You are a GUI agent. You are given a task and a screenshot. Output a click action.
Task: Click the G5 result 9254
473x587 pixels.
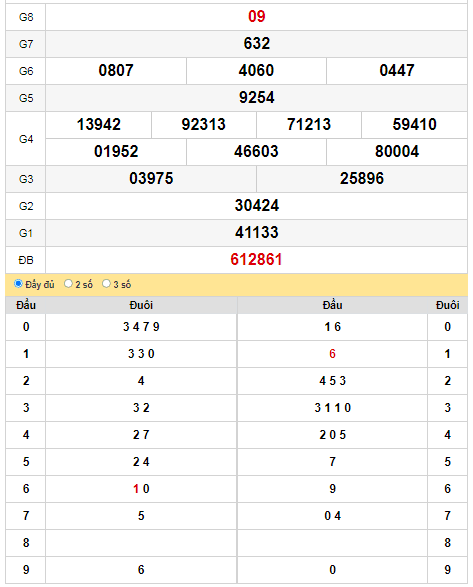pyautogui.click(x=257, y=97)
